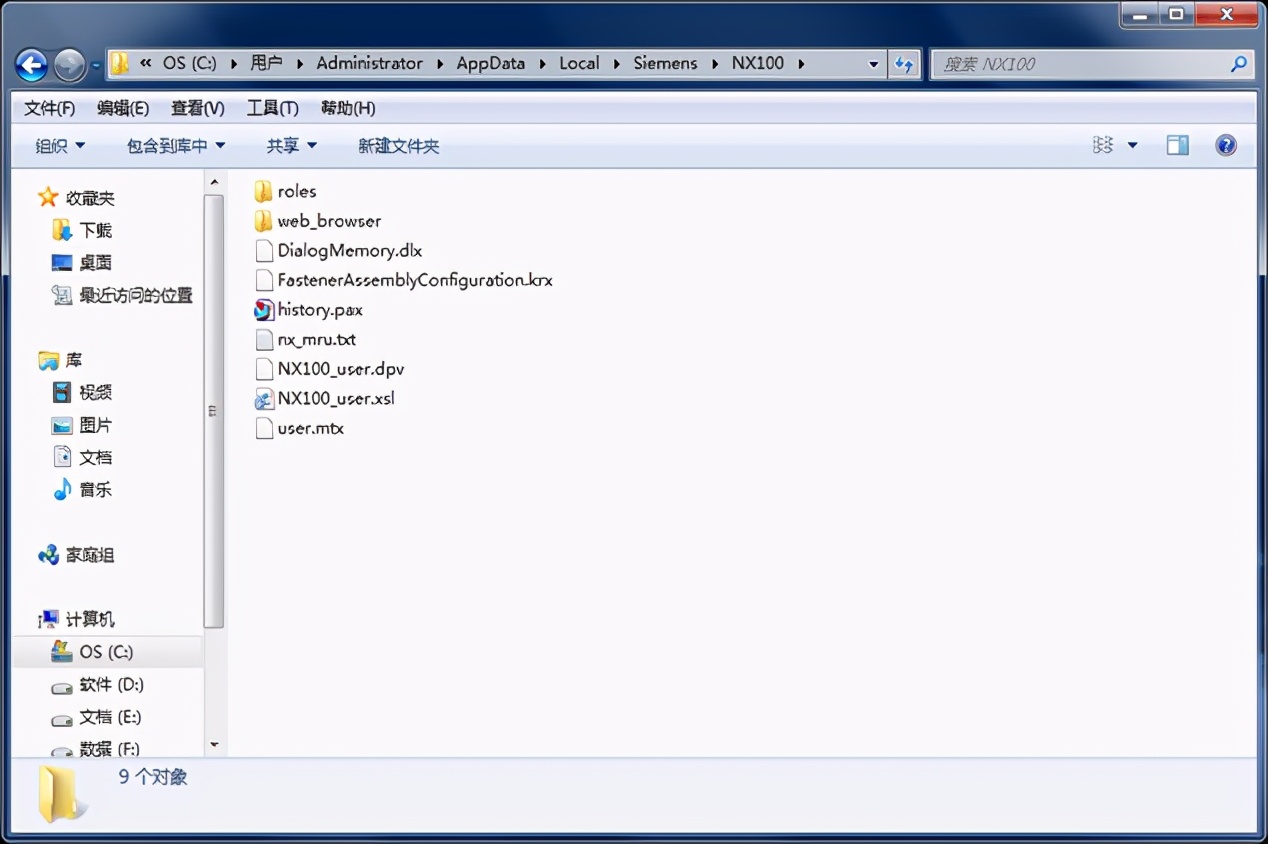The image size is (1268, 844).
Task: Click Administrator in the address path
Action: (370, 63)
